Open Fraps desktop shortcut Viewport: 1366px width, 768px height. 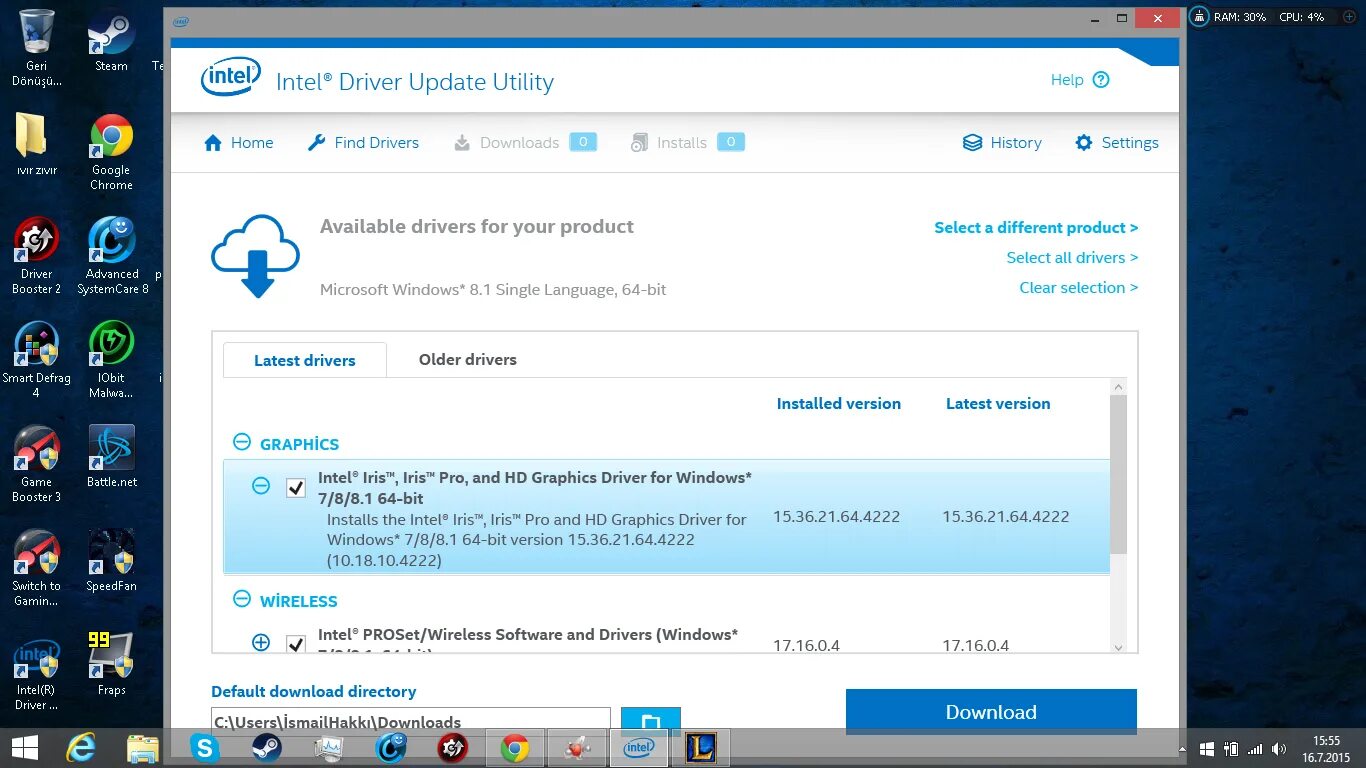click(x=111, y=665)
